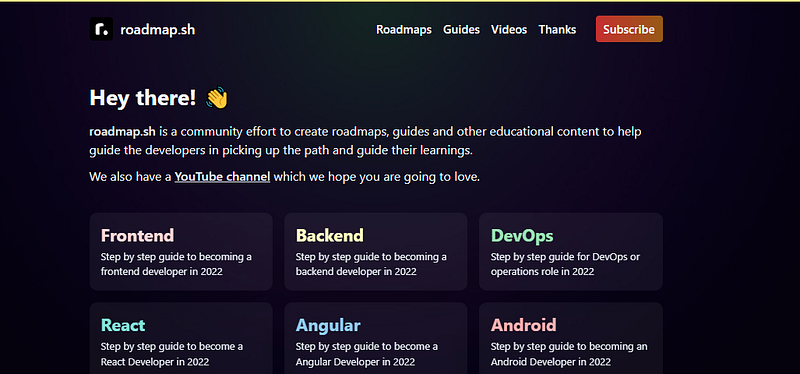Click the roadmap.sh site name text

(158, 30)
